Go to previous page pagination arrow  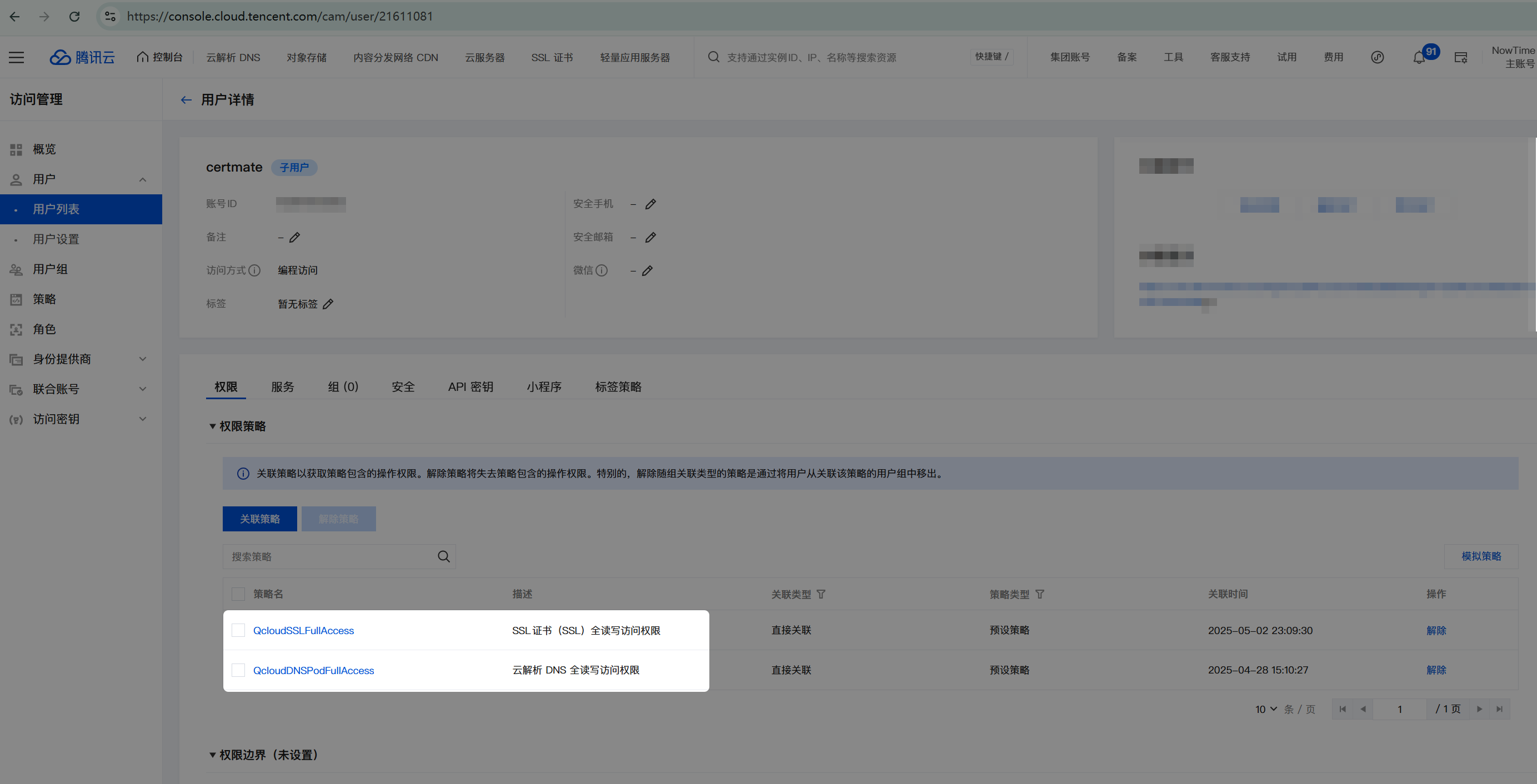(1363, 710)
